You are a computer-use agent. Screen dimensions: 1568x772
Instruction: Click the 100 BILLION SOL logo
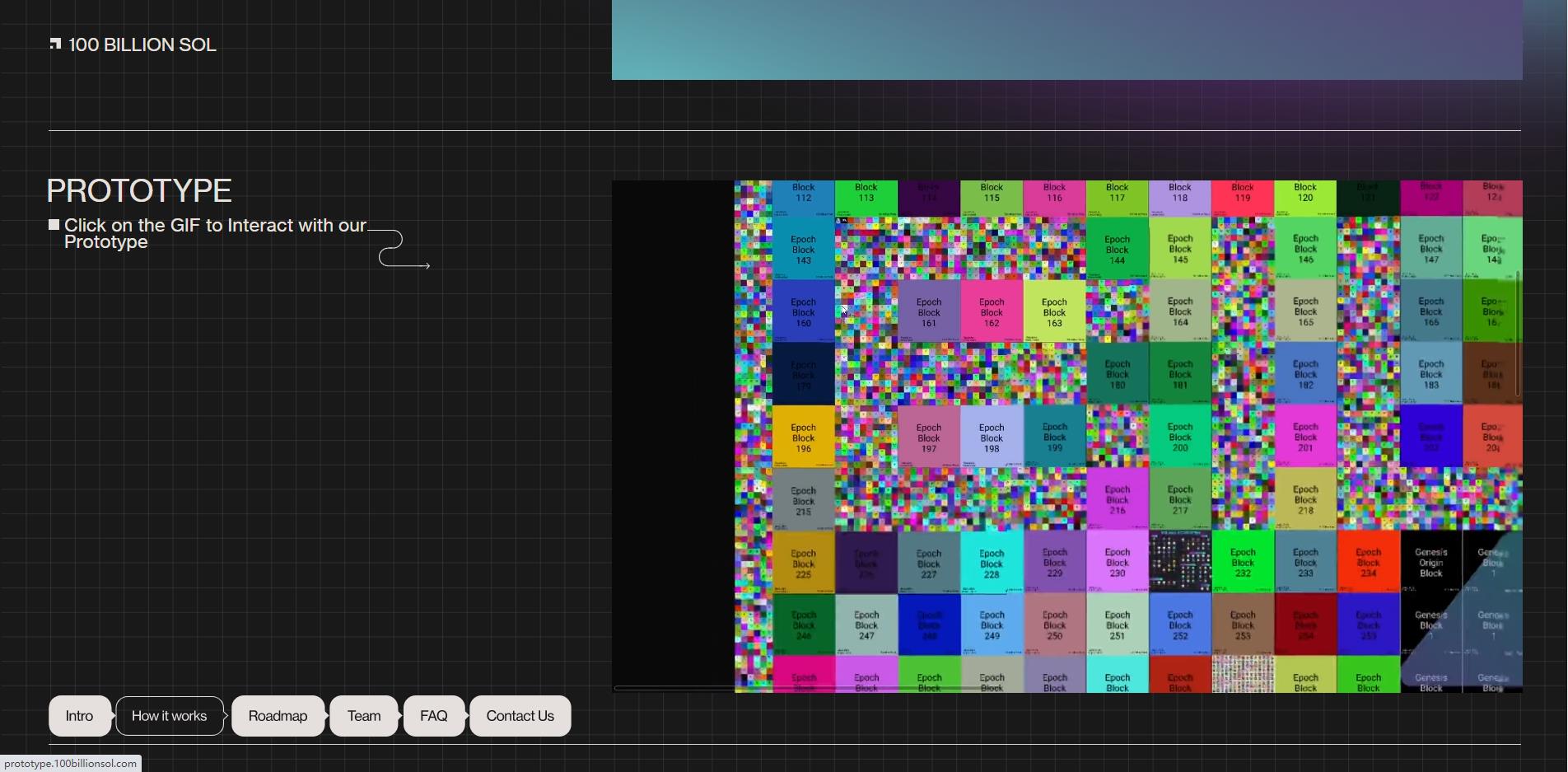coord(133,44)
